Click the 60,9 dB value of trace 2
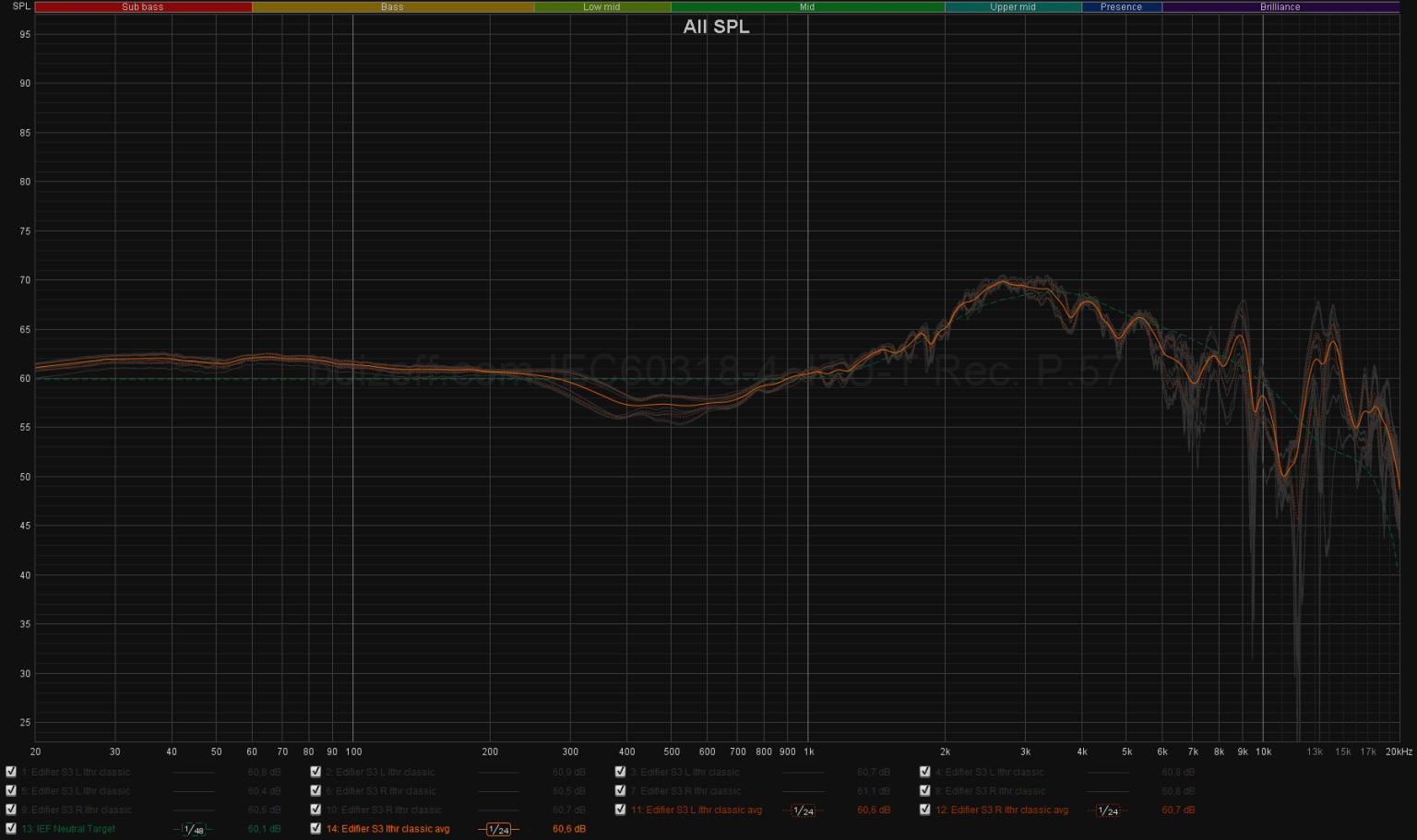Viewport: 1417px width, 840px height. click(569, 773)
